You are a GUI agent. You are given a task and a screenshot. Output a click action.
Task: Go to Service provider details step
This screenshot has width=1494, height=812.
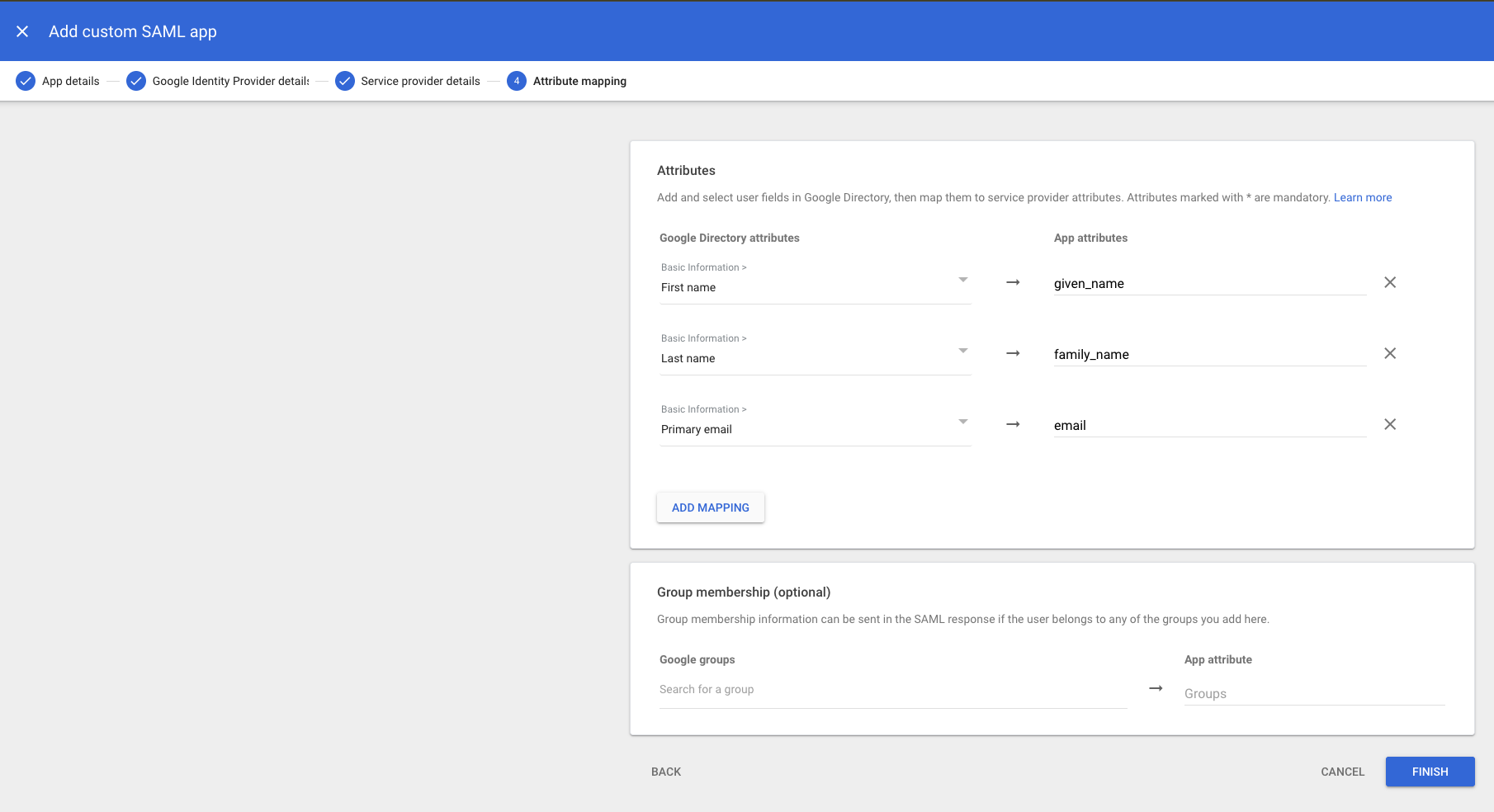(x=420, y=81)
